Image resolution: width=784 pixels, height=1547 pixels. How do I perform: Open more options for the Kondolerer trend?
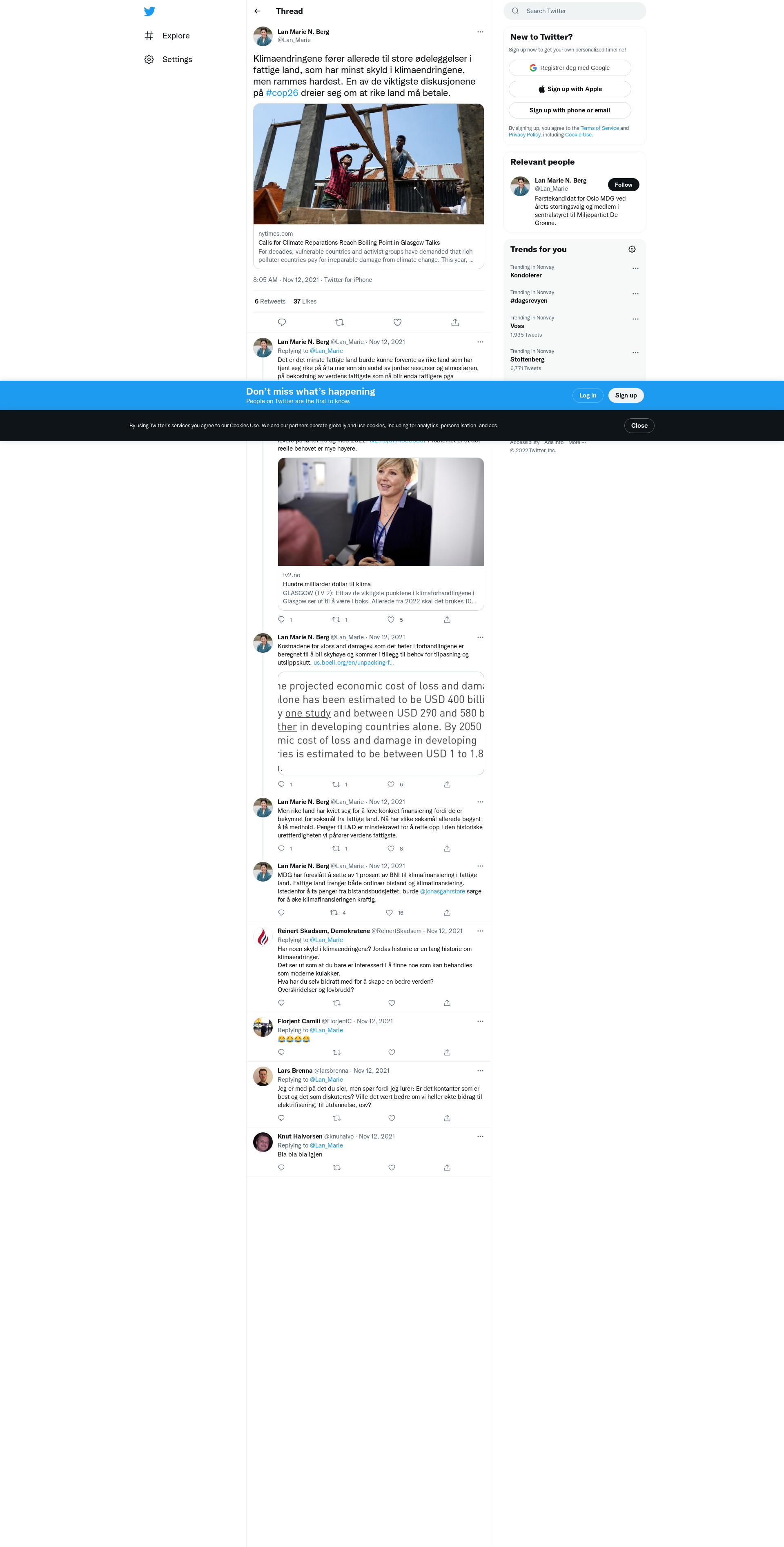click(635, 268)
